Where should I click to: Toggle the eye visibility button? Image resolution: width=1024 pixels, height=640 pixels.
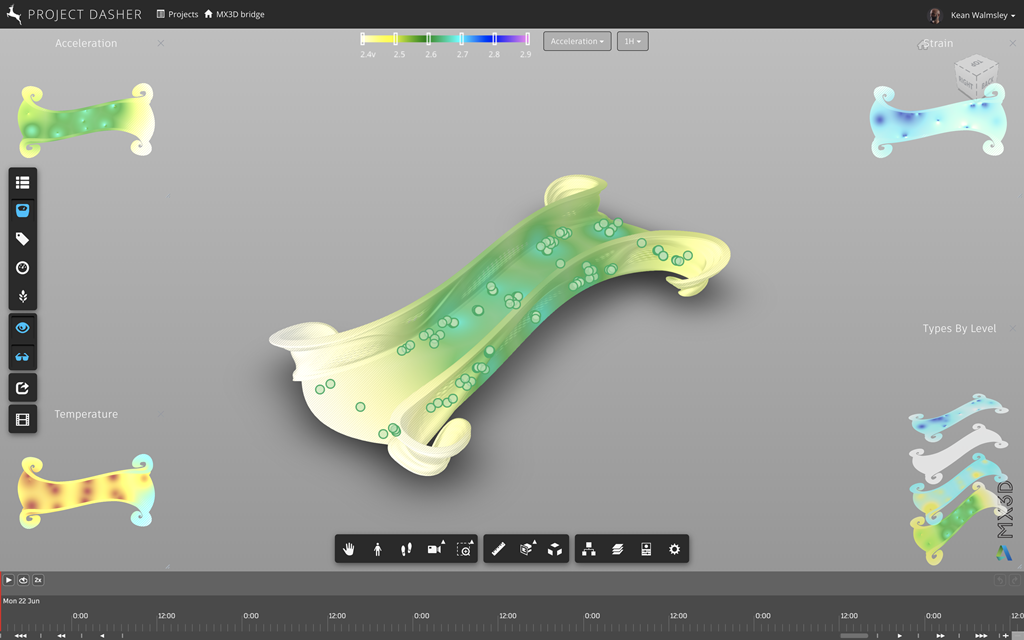coord(22,328)
